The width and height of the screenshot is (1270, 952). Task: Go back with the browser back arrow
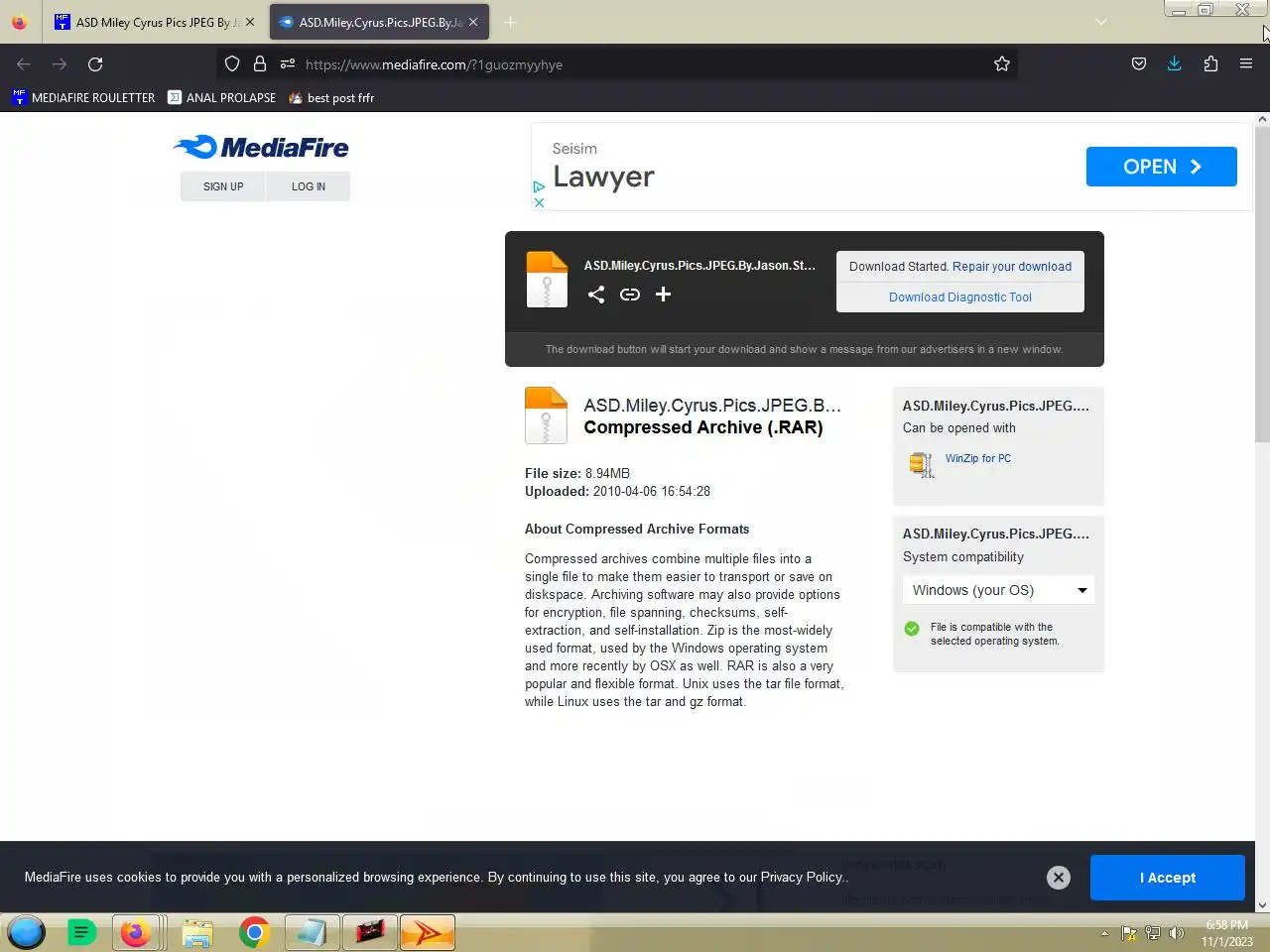(x=24, y=64)
